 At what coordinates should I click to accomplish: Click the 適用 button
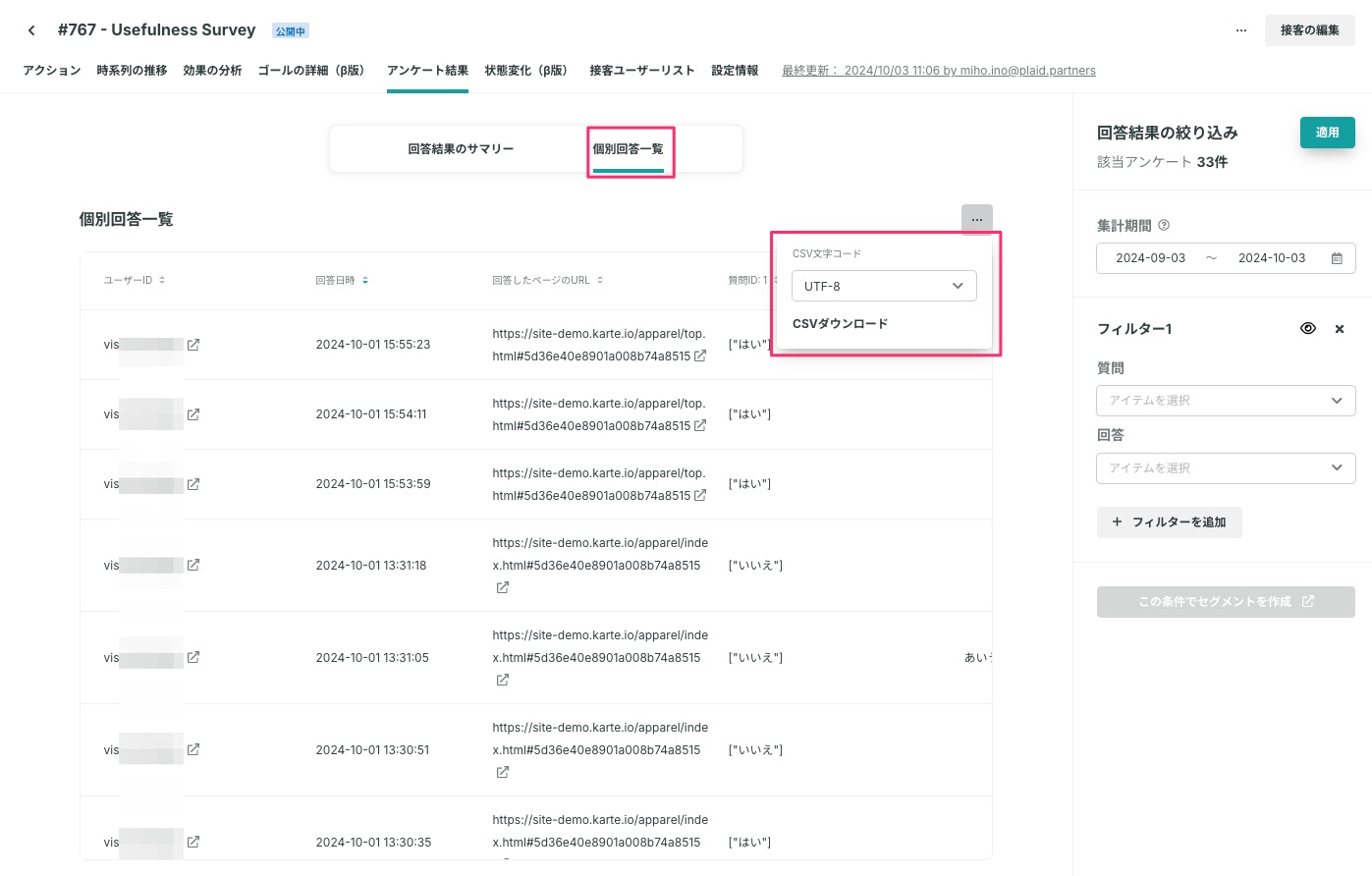[x=1327, y=133]
